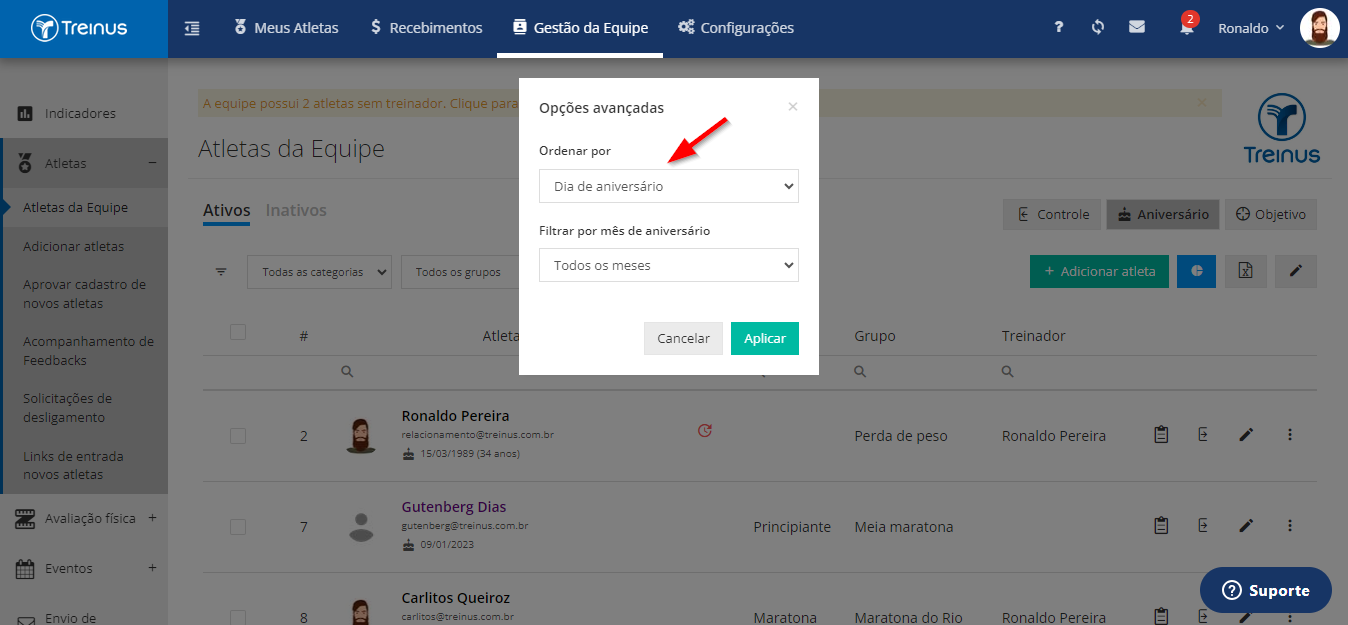Image resolution: width=1348 pixels, height=625 pixels.
Task: Open notifications bell with badge 2
Action: pyautogui.click(x=1187, y=26)
